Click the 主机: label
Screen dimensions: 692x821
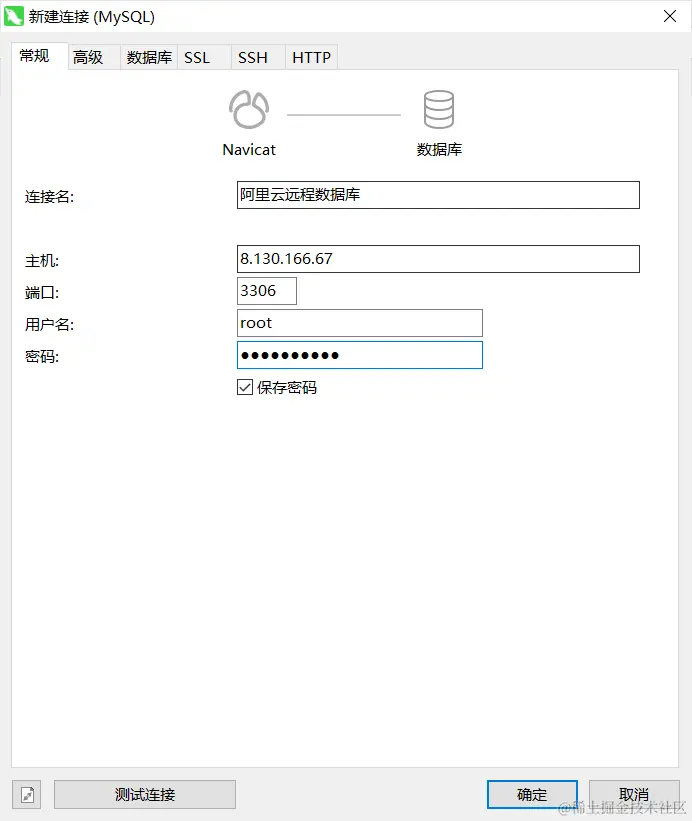(x=42, y=261)
